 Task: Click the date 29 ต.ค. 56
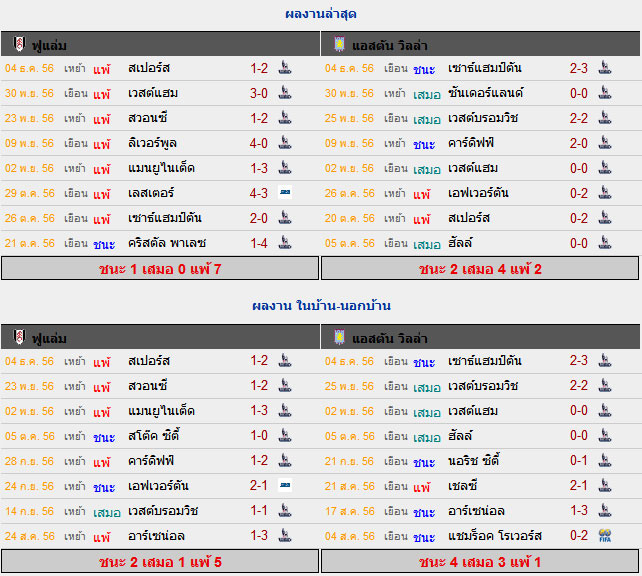(x=29, y=193)
